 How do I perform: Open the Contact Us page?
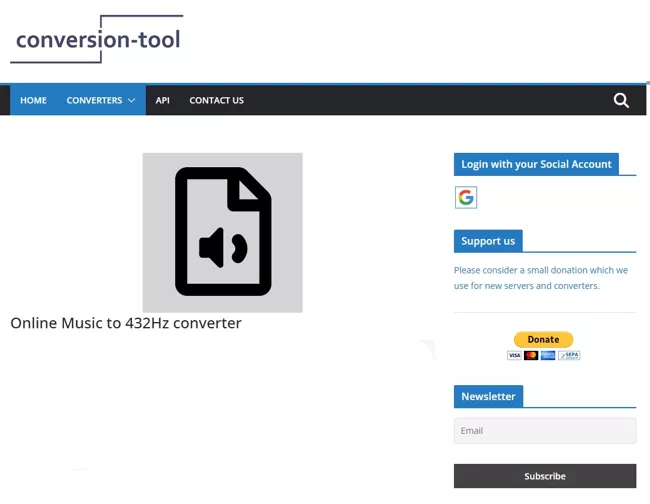216,100
